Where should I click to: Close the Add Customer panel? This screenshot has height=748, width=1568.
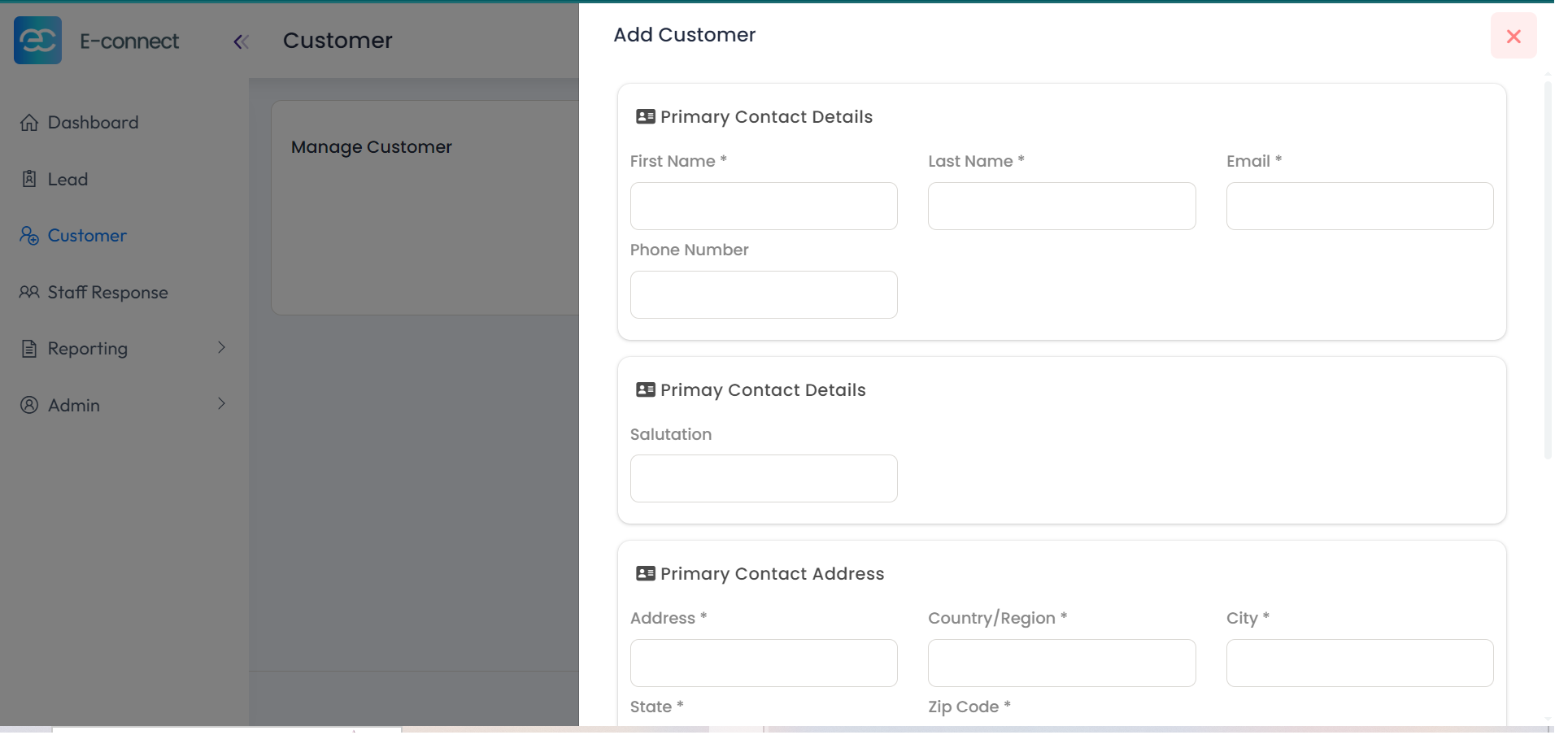pos(1513,36)
